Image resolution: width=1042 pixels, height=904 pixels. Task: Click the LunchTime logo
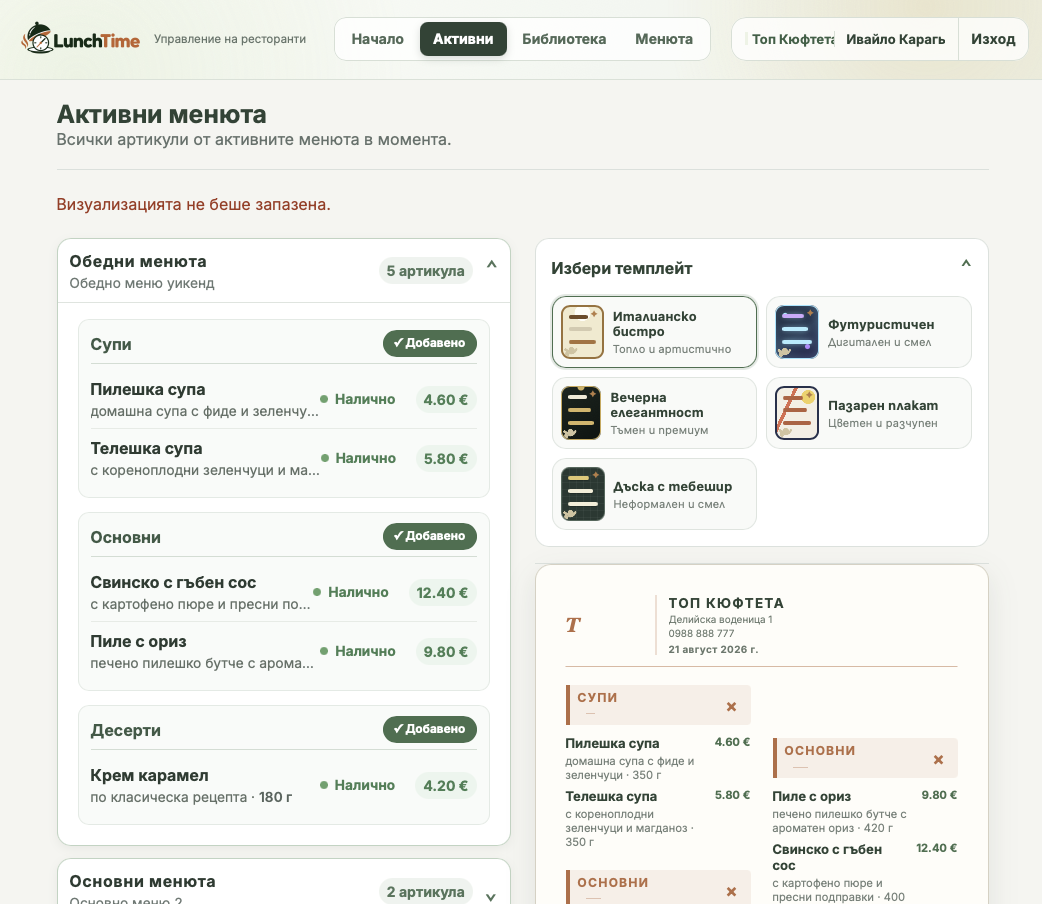pyautogui.click(x=81, y=39)
